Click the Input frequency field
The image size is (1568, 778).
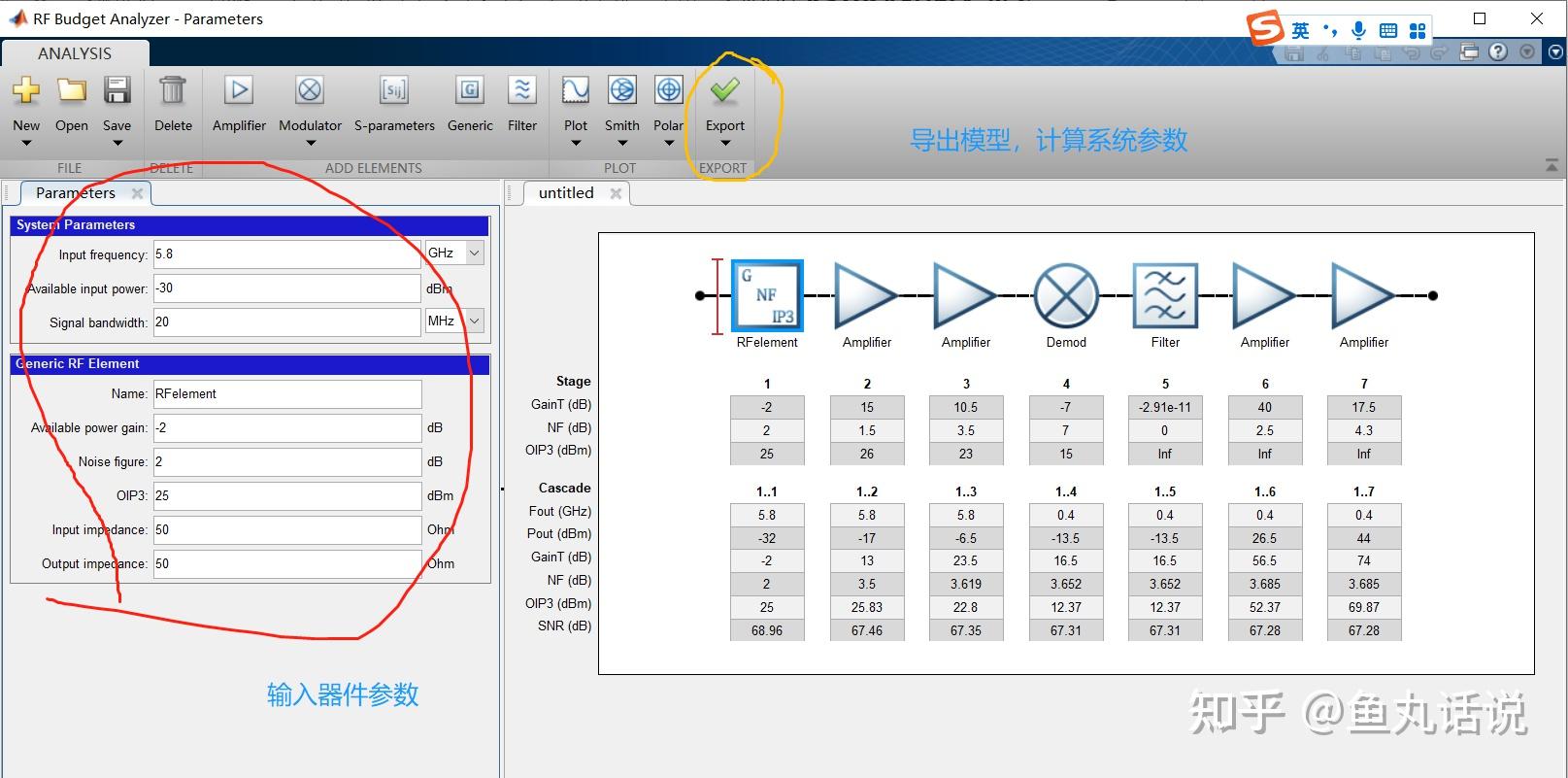coord(287,254)
